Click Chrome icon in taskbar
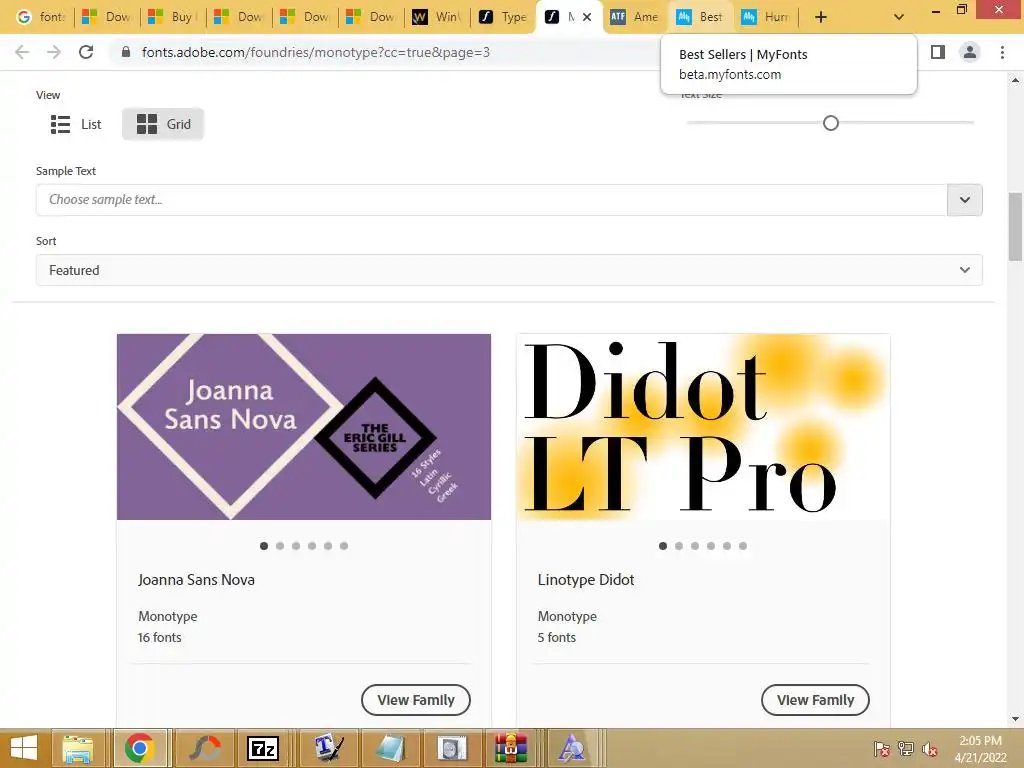The height and width of the screenshot is (768, 1024). pos(140,748)
